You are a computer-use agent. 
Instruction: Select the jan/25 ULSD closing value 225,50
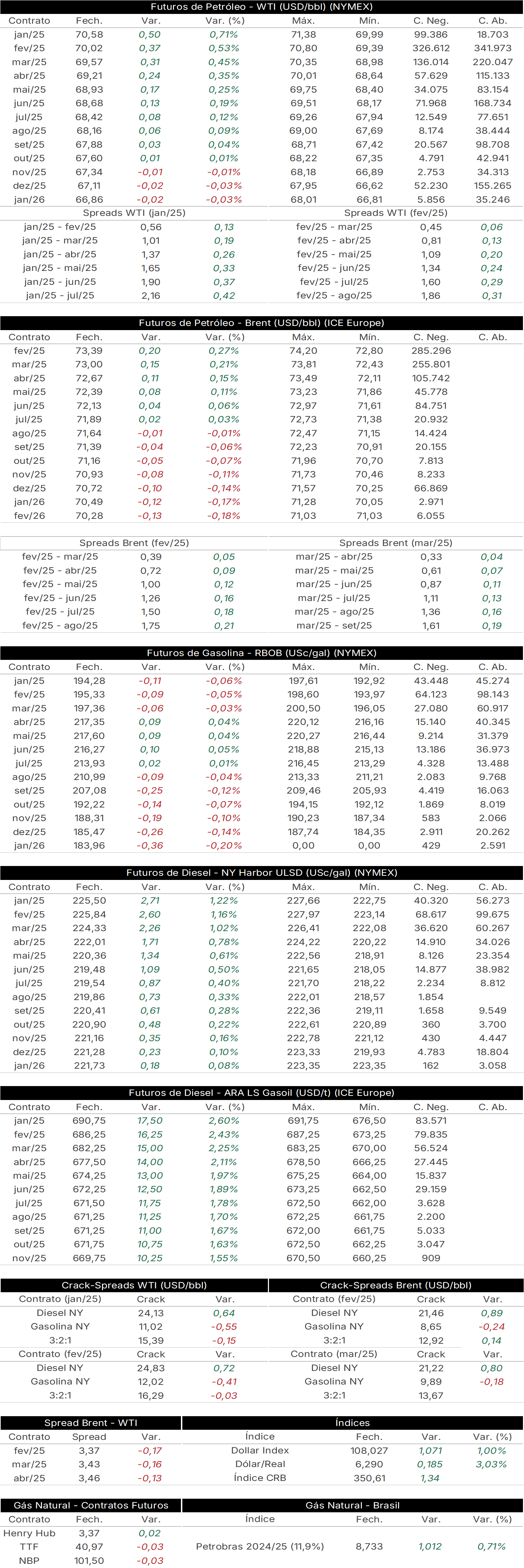pos(89,901)
